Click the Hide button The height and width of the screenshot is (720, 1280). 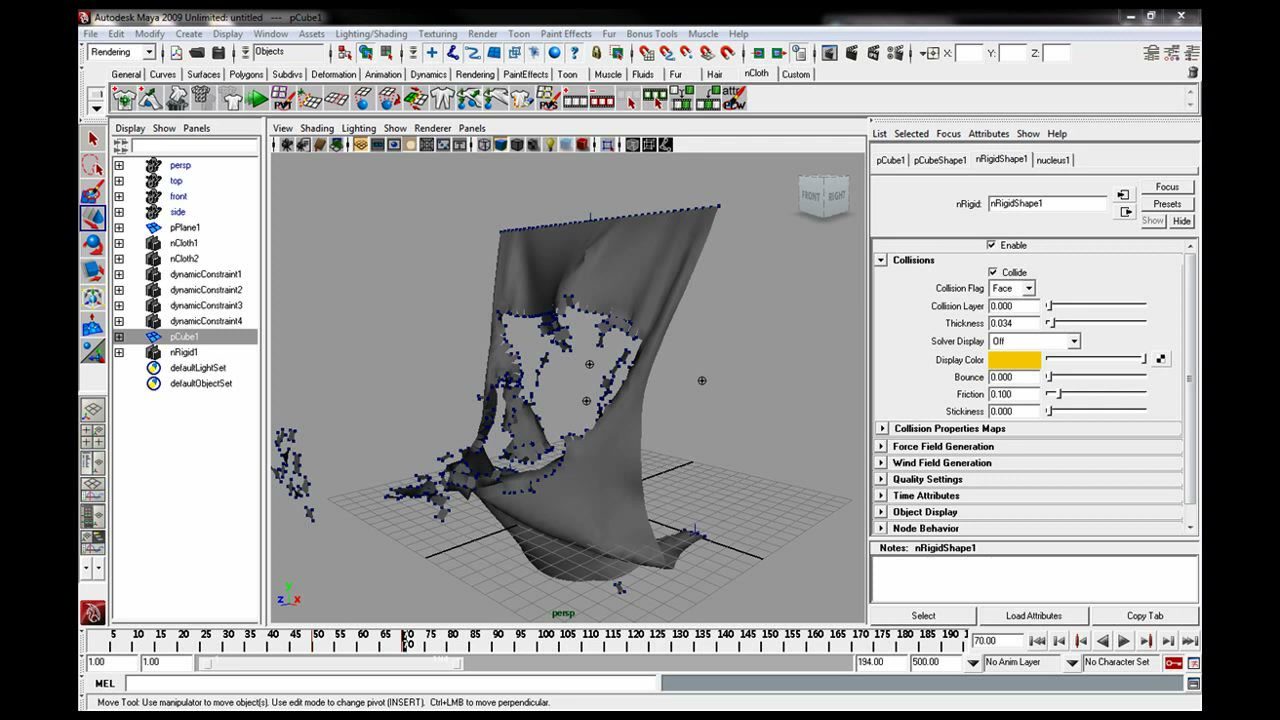click(1182, 221)
